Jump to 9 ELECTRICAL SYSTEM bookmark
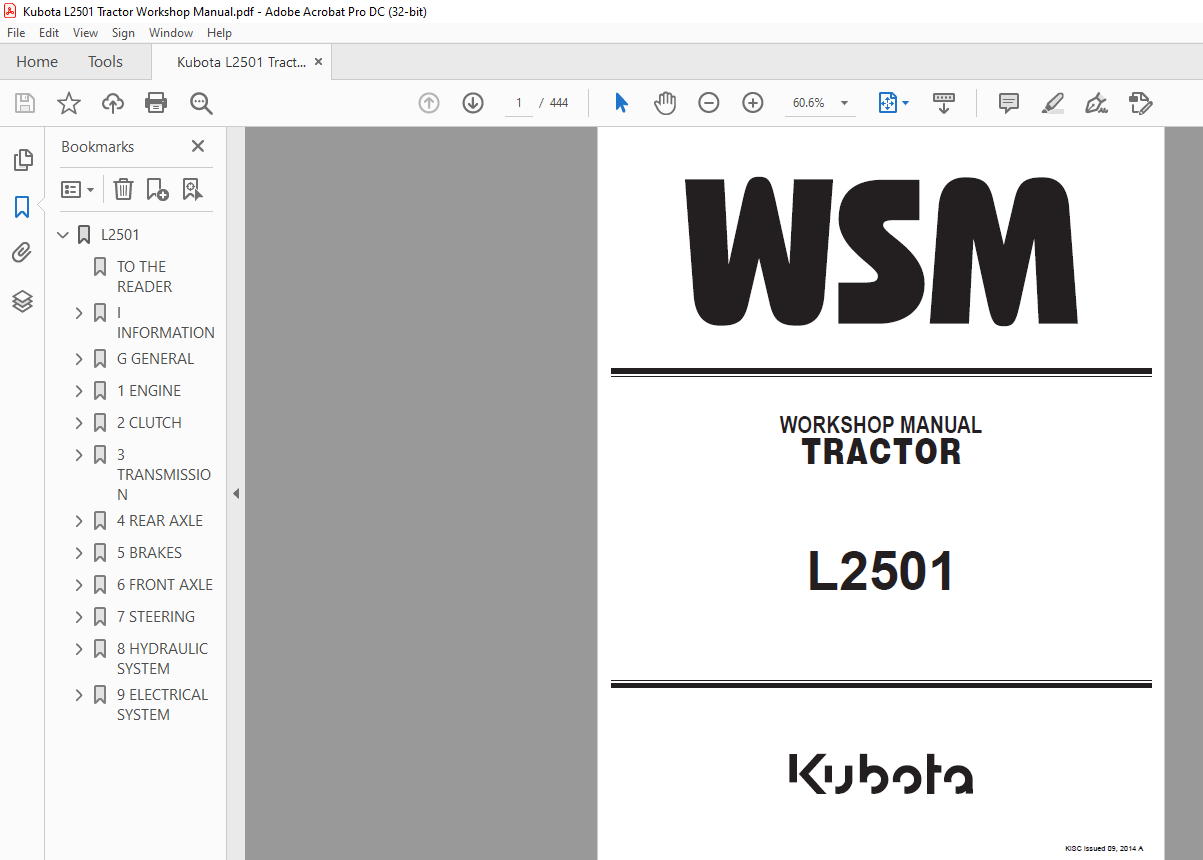This screenshot has width=1203, height=860. pyautogui.click(x=162, y=705)
